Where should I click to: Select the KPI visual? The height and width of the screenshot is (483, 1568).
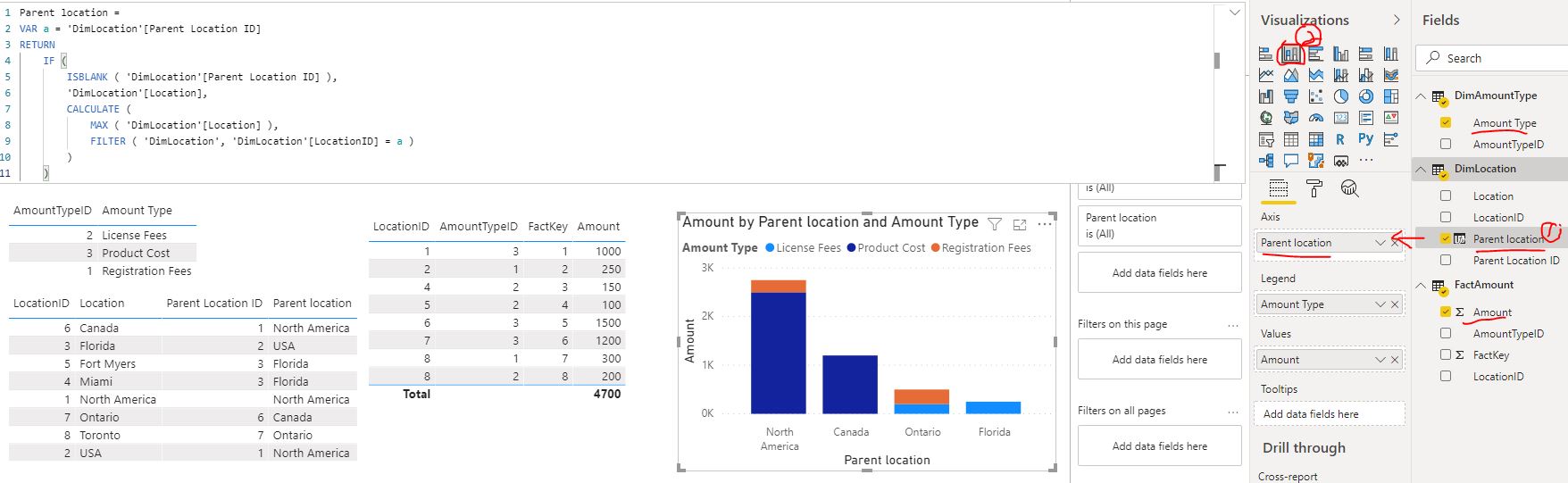click(1391, 118)
